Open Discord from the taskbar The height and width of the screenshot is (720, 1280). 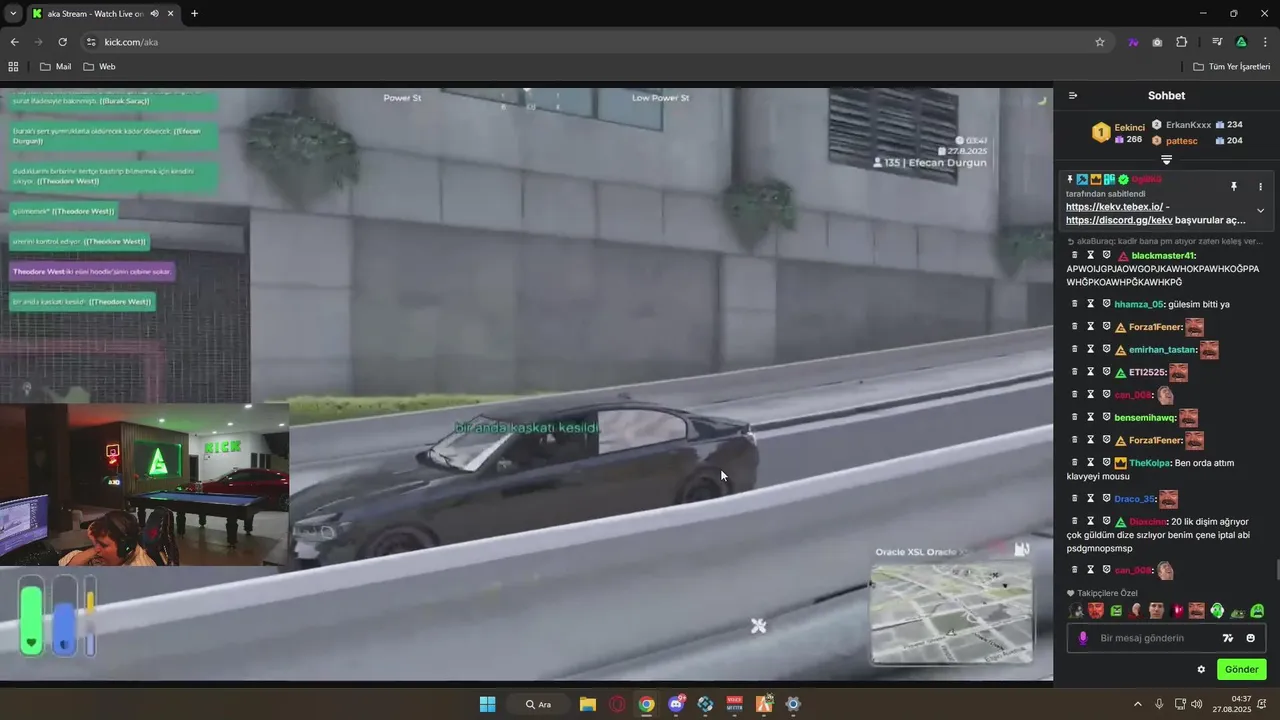[x=676, y=704]
